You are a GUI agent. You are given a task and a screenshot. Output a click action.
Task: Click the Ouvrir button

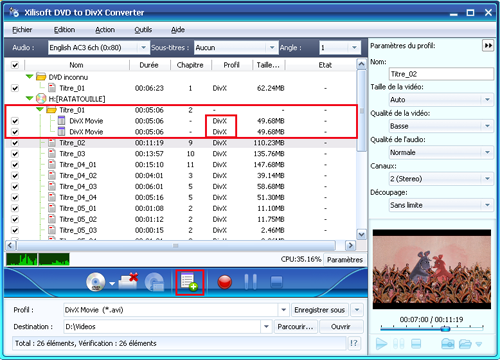340,327
